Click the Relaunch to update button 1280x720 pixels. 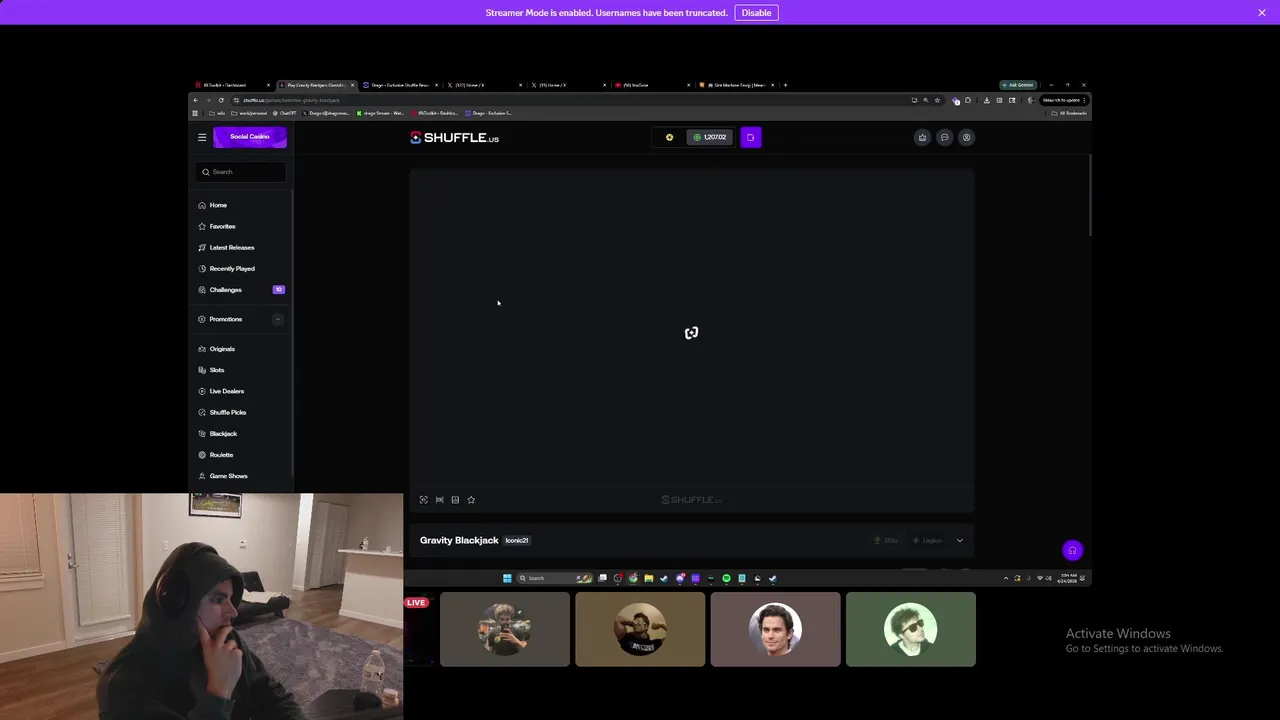(x=1063, y=100)
